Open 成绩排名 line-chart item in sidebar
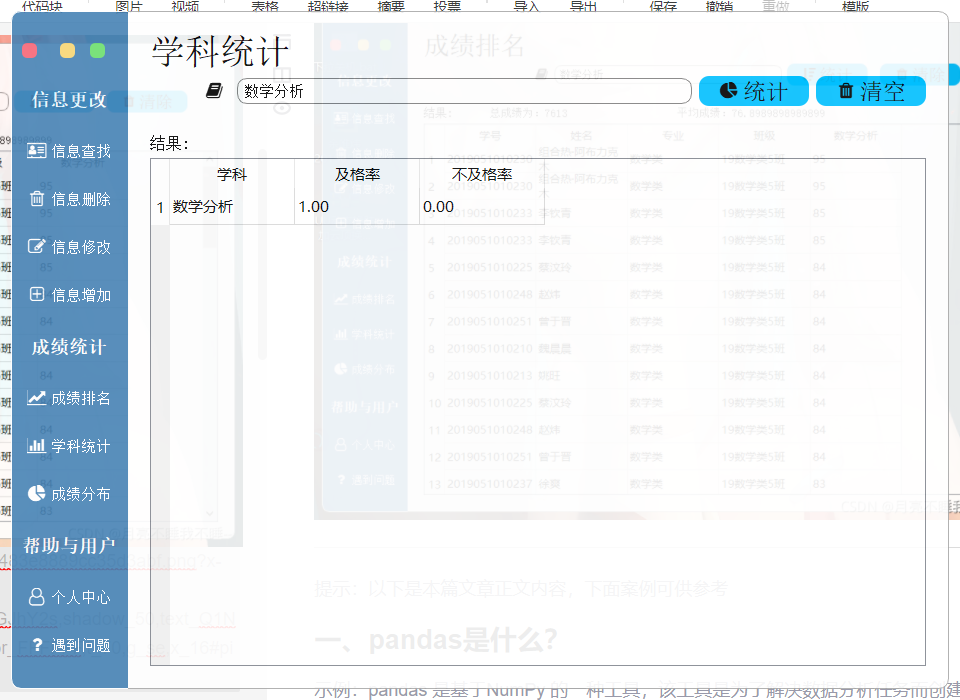Screen dimensions: 960x700 tap(69, 398)
